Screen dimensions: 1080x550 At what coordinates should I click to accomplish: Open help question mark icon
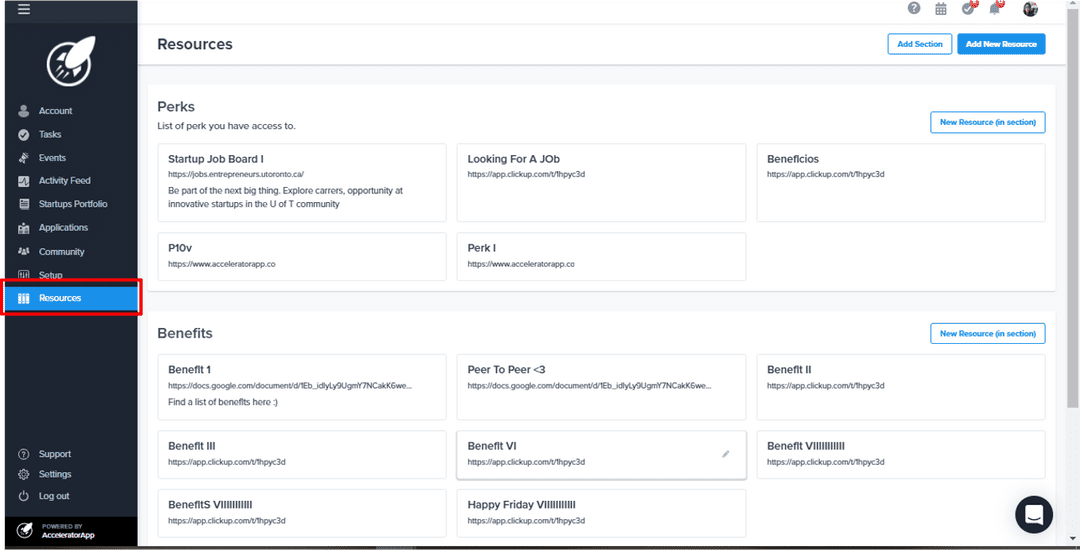tap(914, 9)
